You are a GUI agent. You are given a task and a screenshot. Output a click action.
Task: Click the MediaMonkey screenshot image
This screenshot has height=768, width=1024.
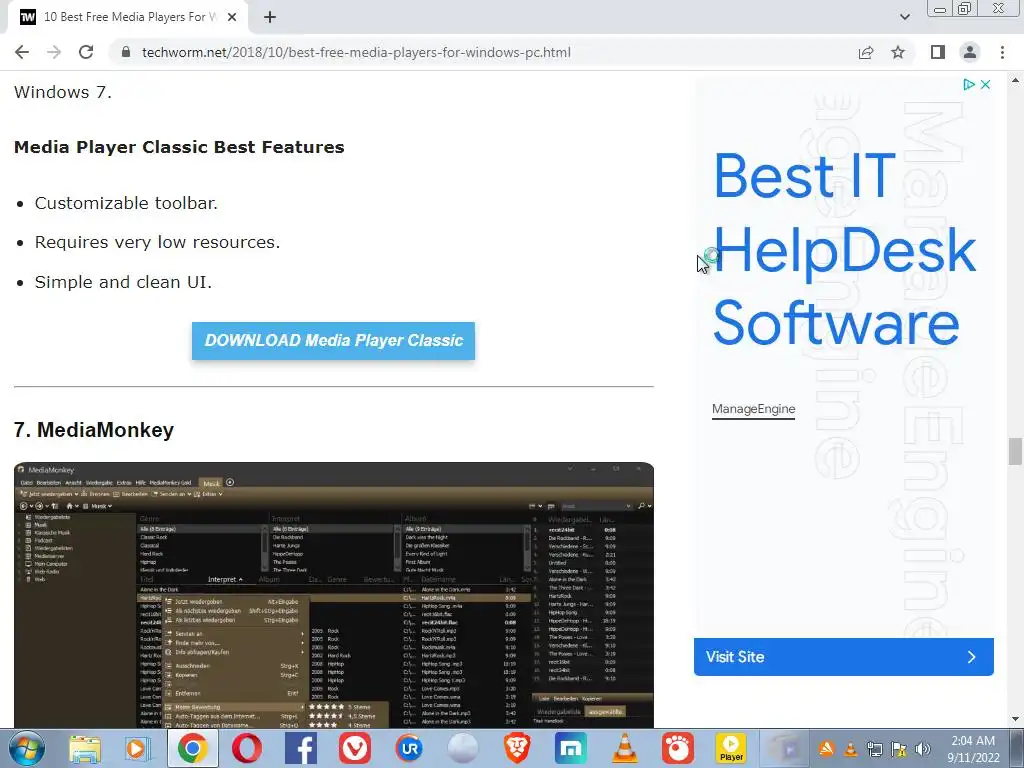point(334,595)
